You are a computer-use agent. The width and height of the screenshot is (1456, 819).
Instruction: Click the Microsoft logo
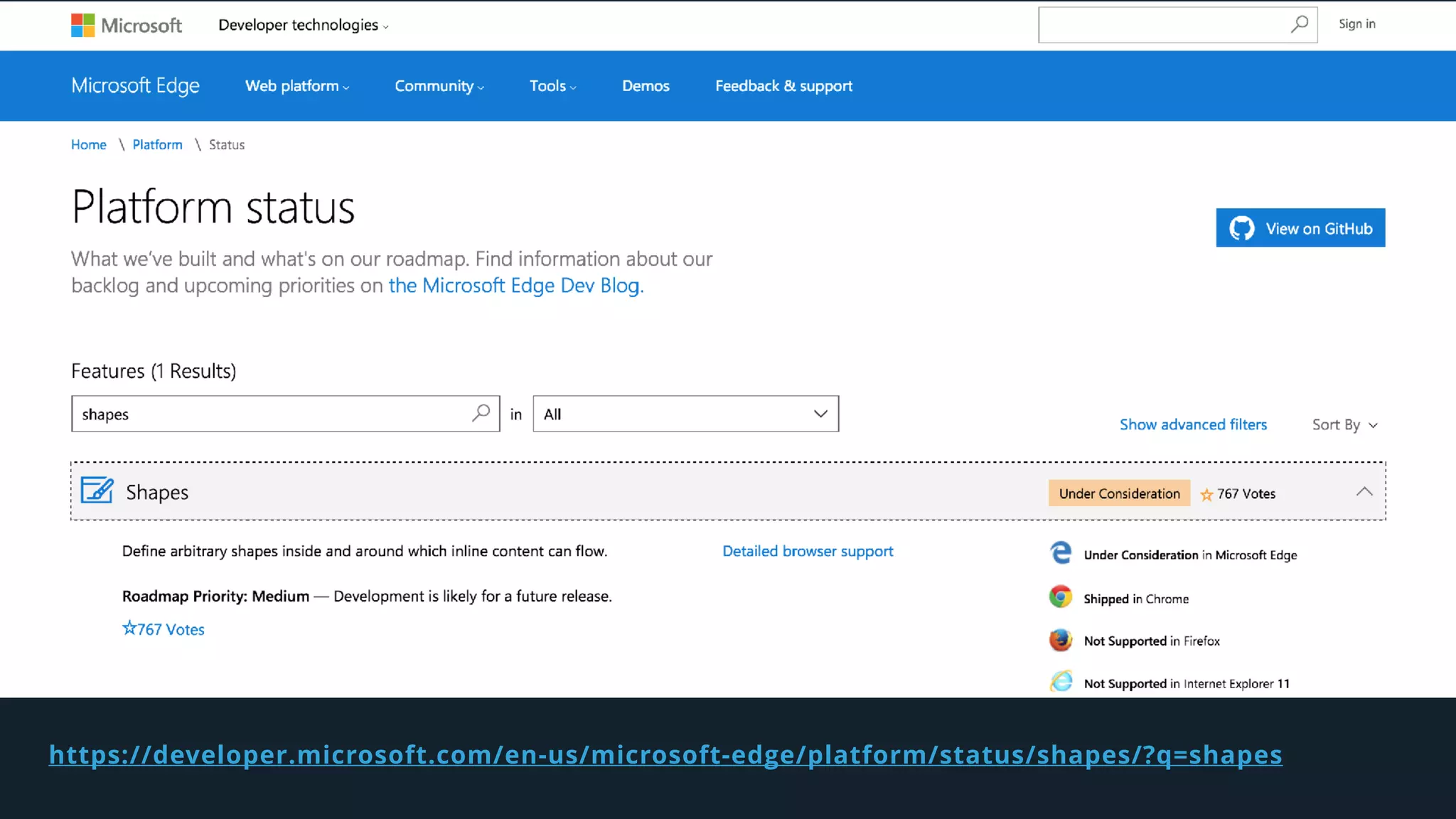(127, 26)
